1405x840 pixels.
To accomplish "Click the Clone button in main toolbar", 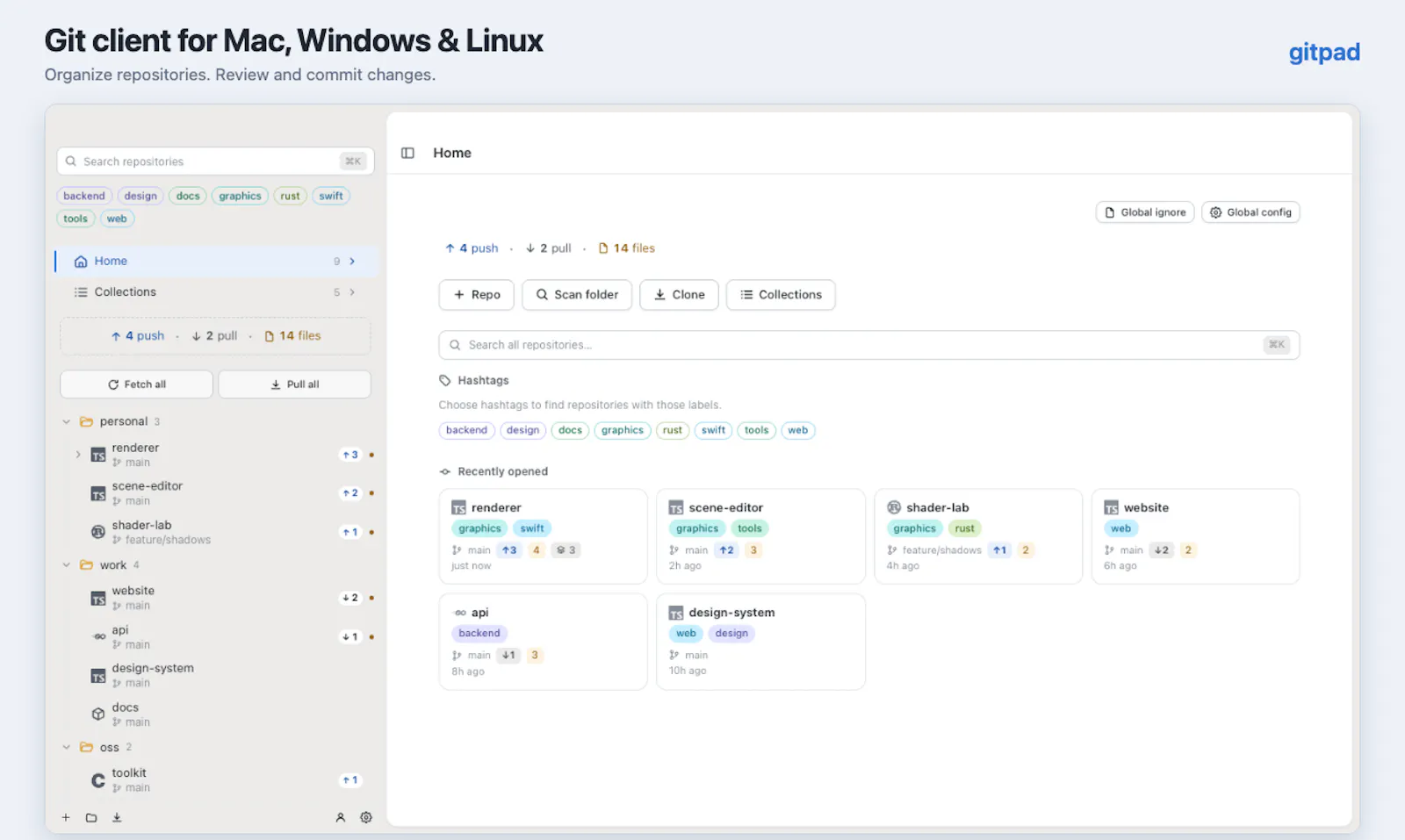I will tap(680, 295).
